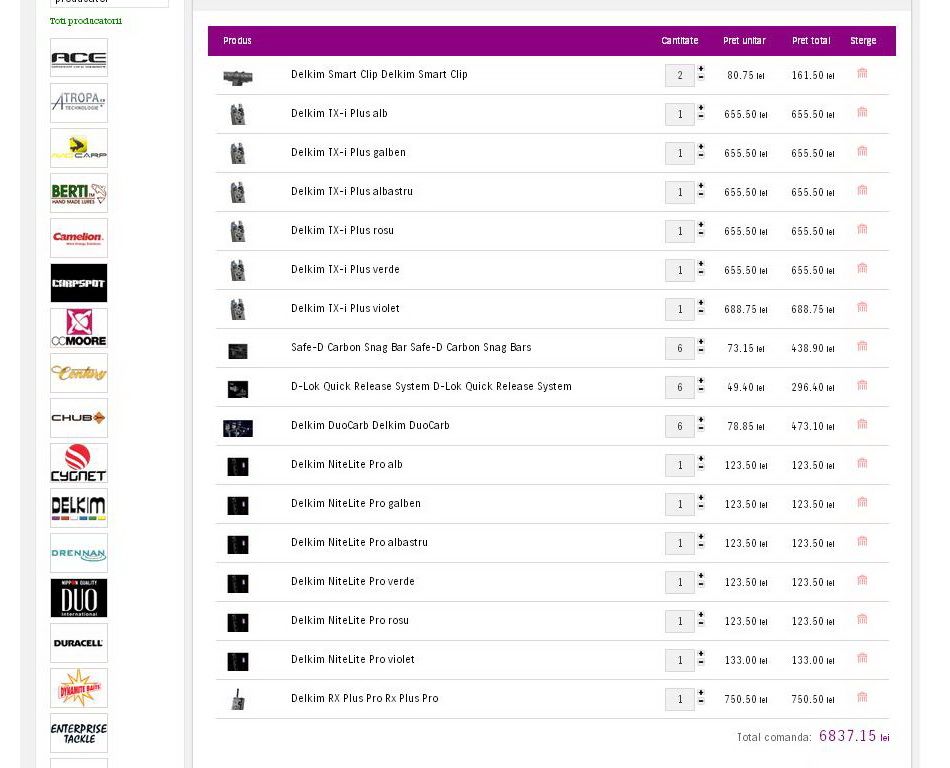
Task: Click trash icon for Delkim DuoCarb
Action: pos(862,425)
